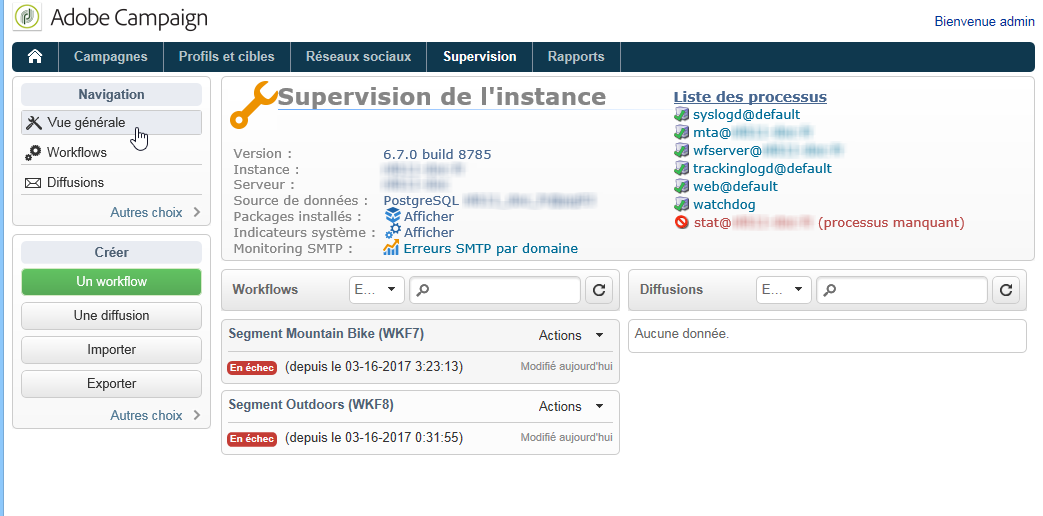The image size is (1043, 516).
Task: Open the Campagnes tab
Action: pyautogui.click(x=111, y=57)
